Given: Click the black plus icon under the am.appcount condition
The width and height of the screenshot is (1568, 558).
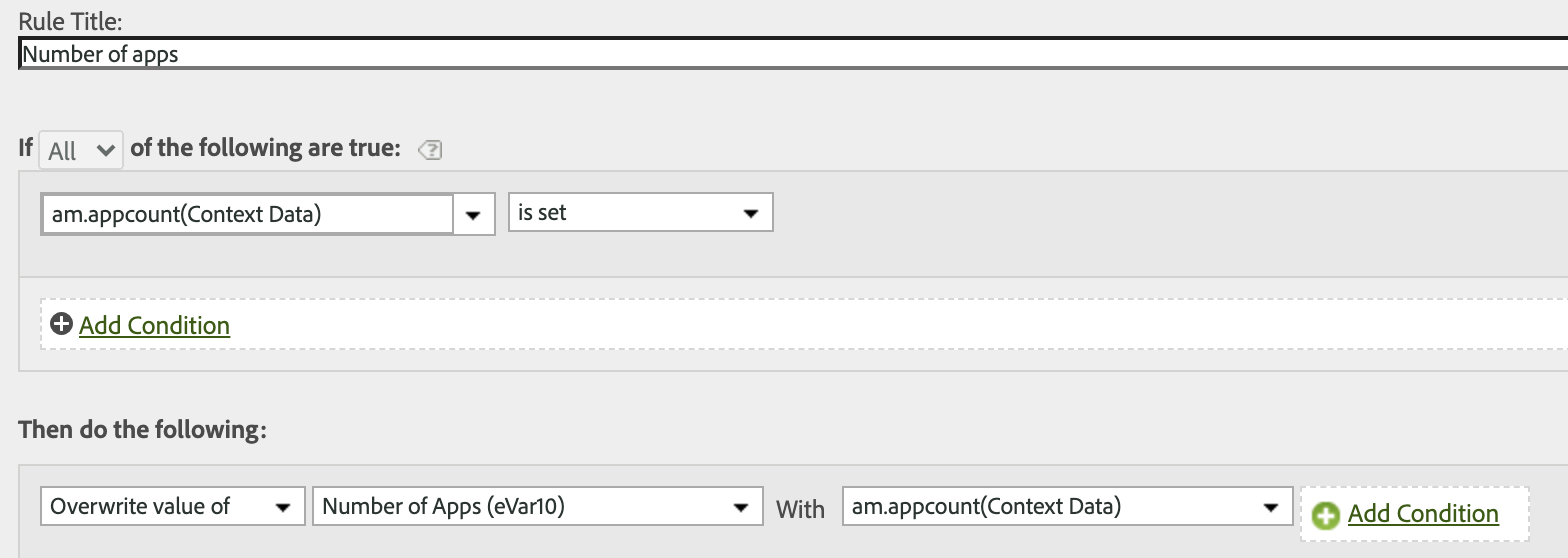Looking at the screenshot, I should (x=61, y=325).
